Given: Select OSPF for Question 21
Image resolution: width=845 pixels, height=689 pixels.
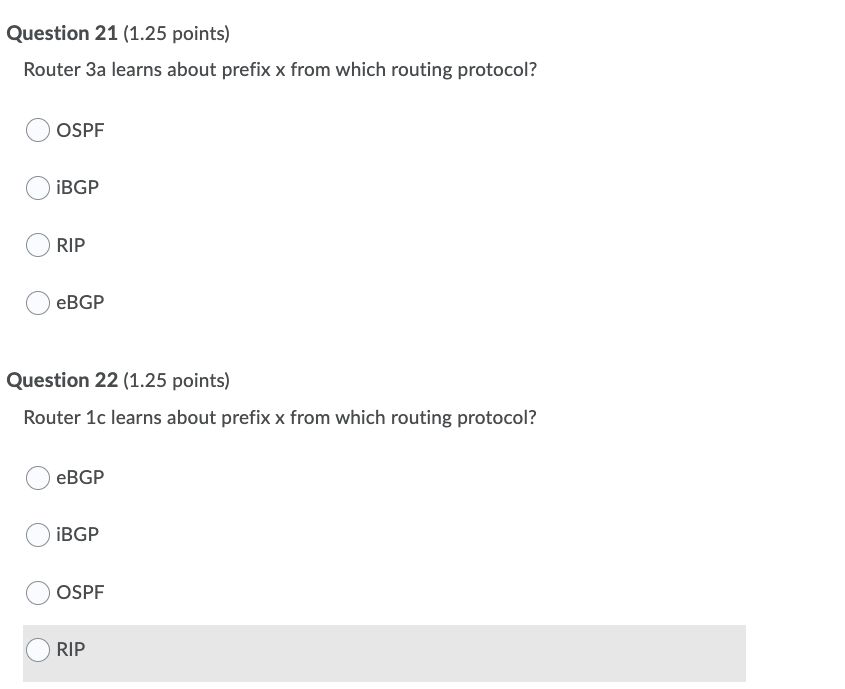Looking at the screenshot, I should tap(37, 130).
